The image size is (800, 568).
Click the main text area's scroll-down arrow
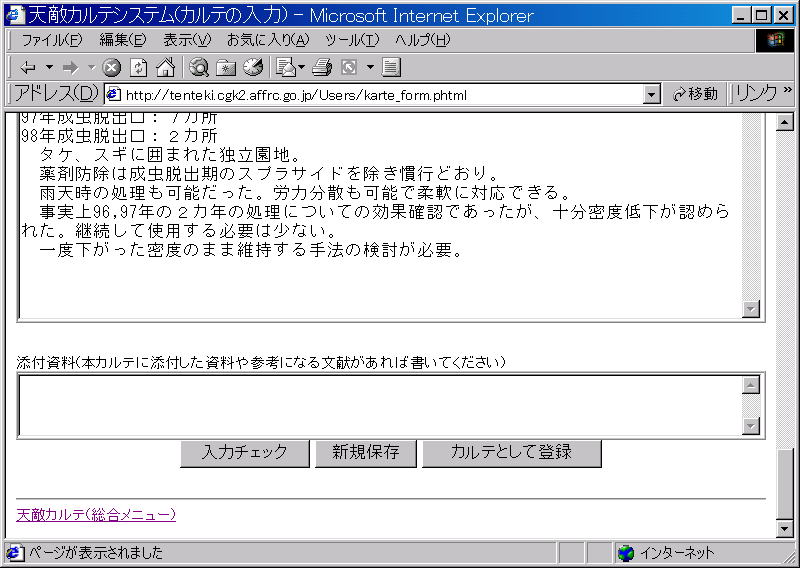pyautogui.click(x=751, y=309)
